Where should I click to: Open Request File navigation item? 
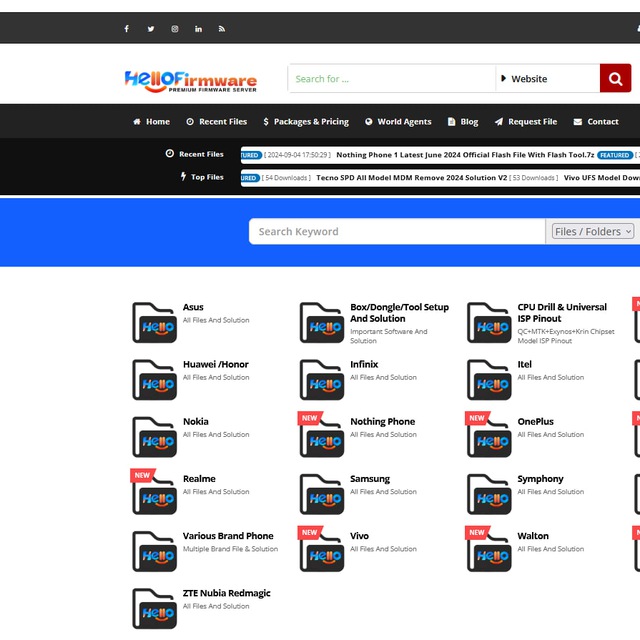point(526,122)
